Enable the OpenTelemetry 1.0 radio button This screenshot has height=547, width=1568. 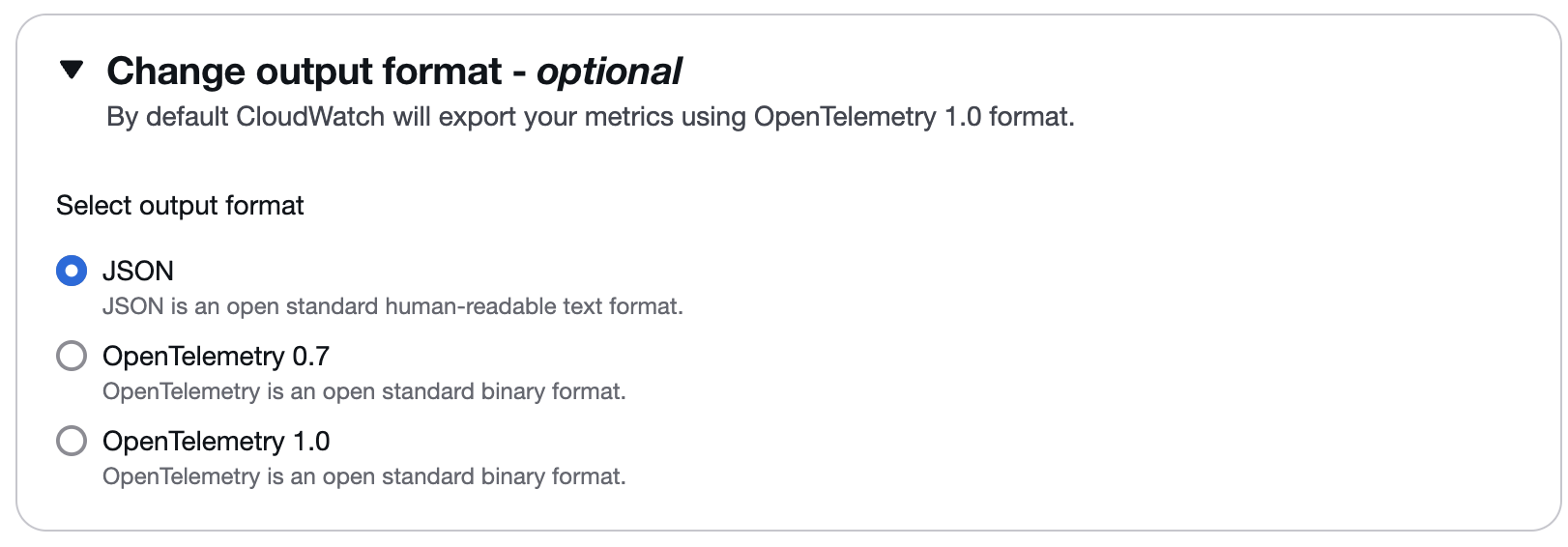(x=72, y=441)
